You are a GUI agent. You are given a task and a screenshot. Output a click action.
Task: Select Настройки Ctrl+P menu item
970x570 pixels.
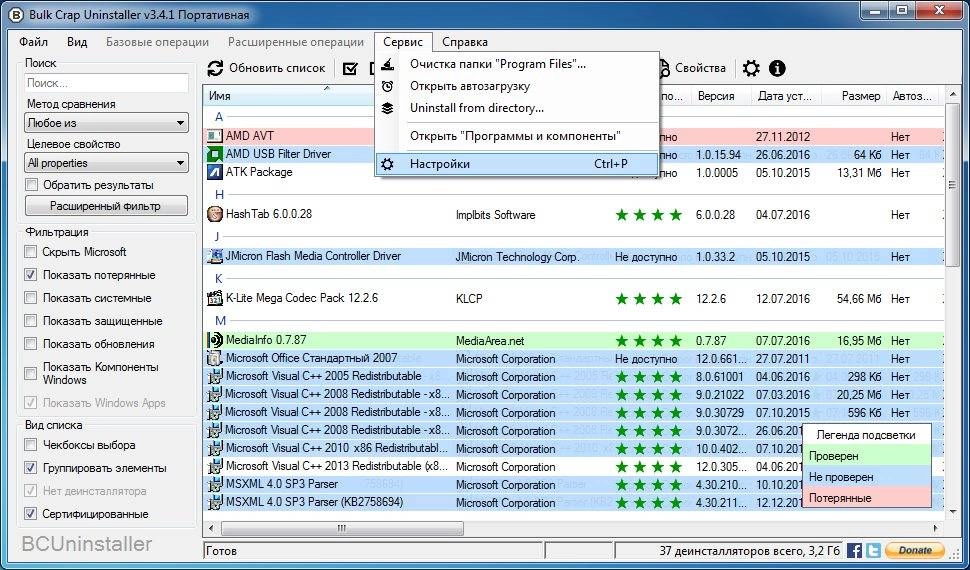tap(517, 164)
